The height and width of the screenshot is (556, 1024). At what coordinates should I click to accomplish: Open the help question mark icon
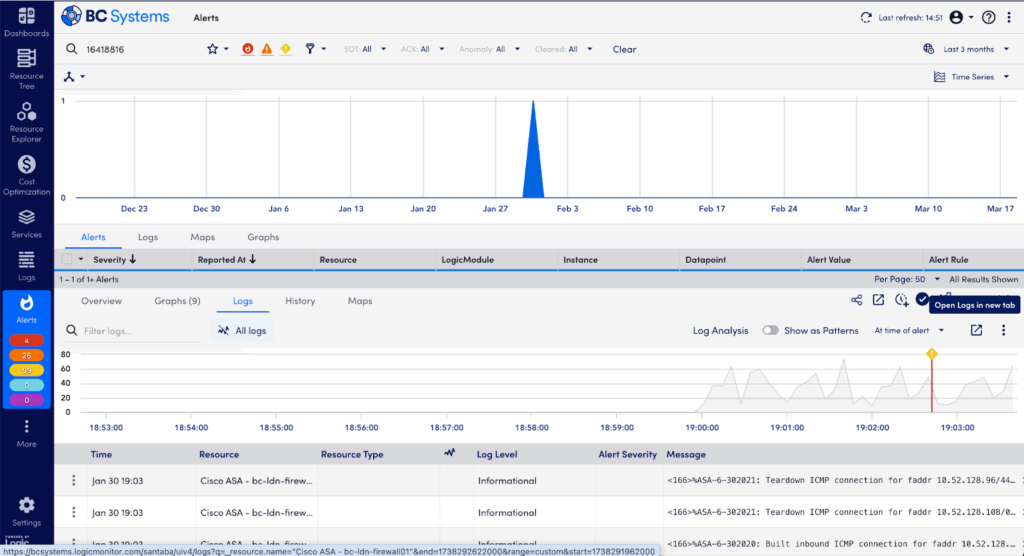coord(989,18)
